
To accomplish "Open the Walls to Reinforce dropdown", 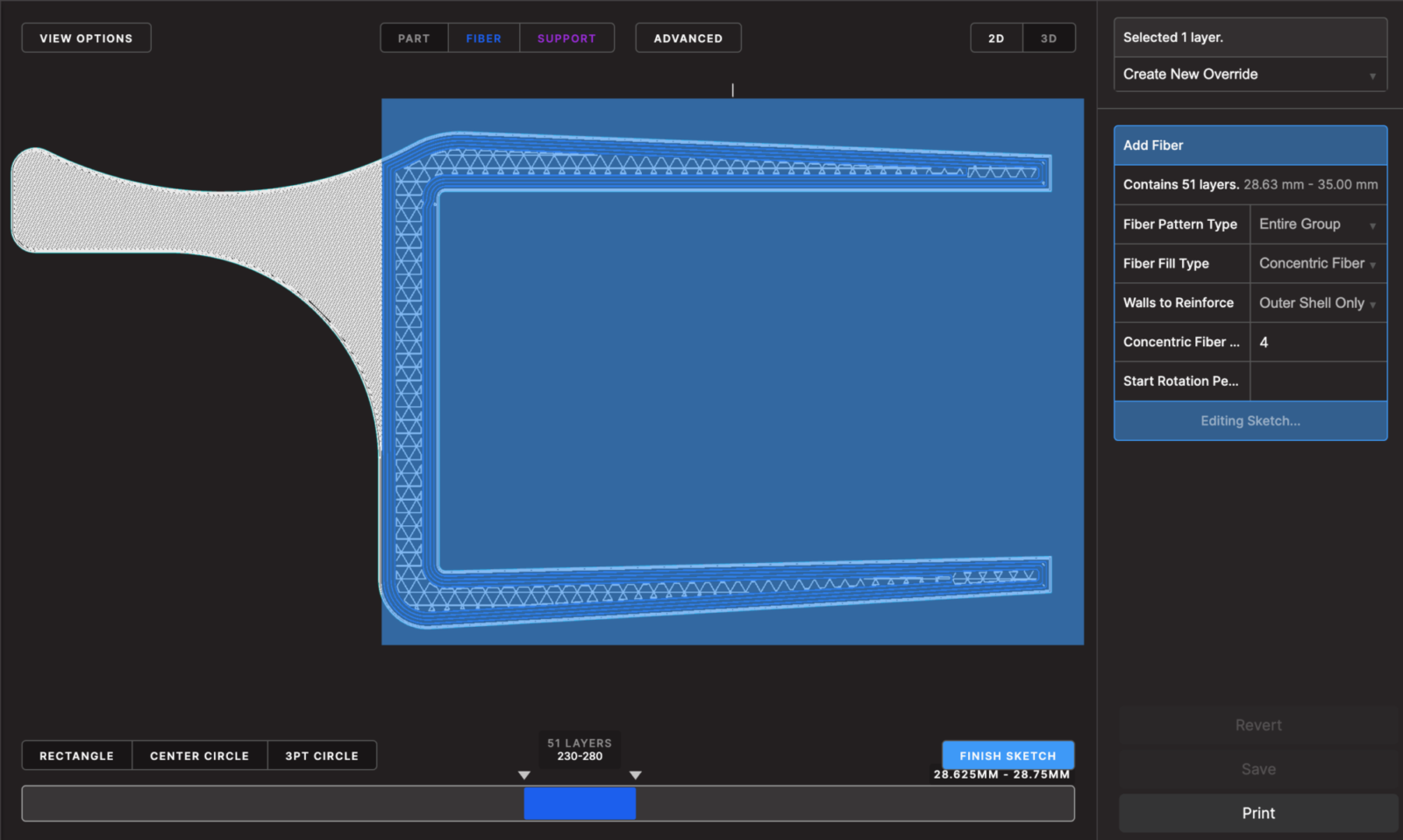I will pos(1317,303).
